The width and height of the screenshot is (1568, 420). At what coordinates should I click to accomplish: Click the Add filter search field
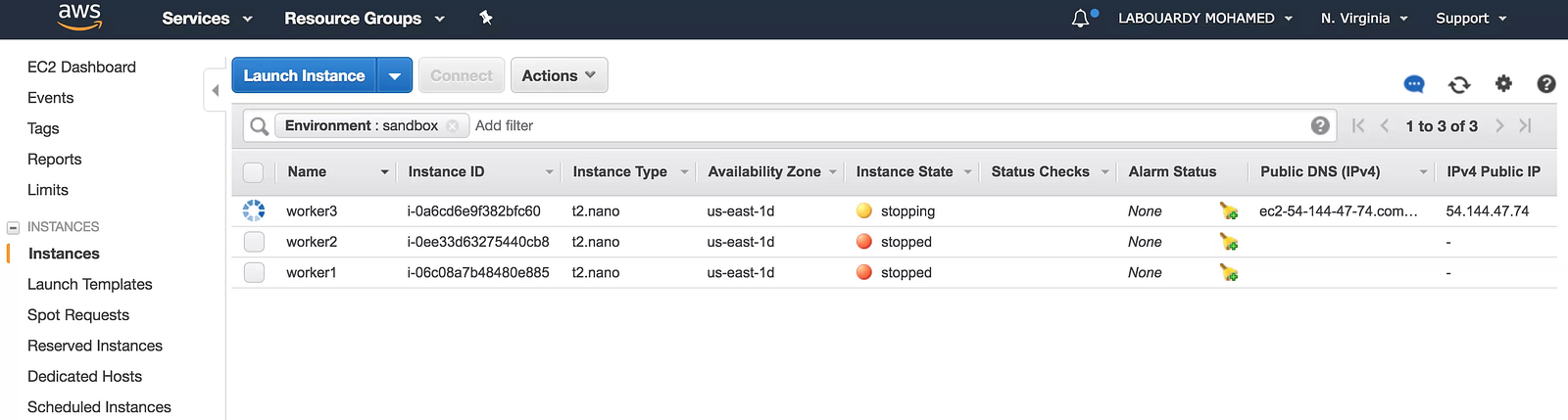(x=882, y=125)
